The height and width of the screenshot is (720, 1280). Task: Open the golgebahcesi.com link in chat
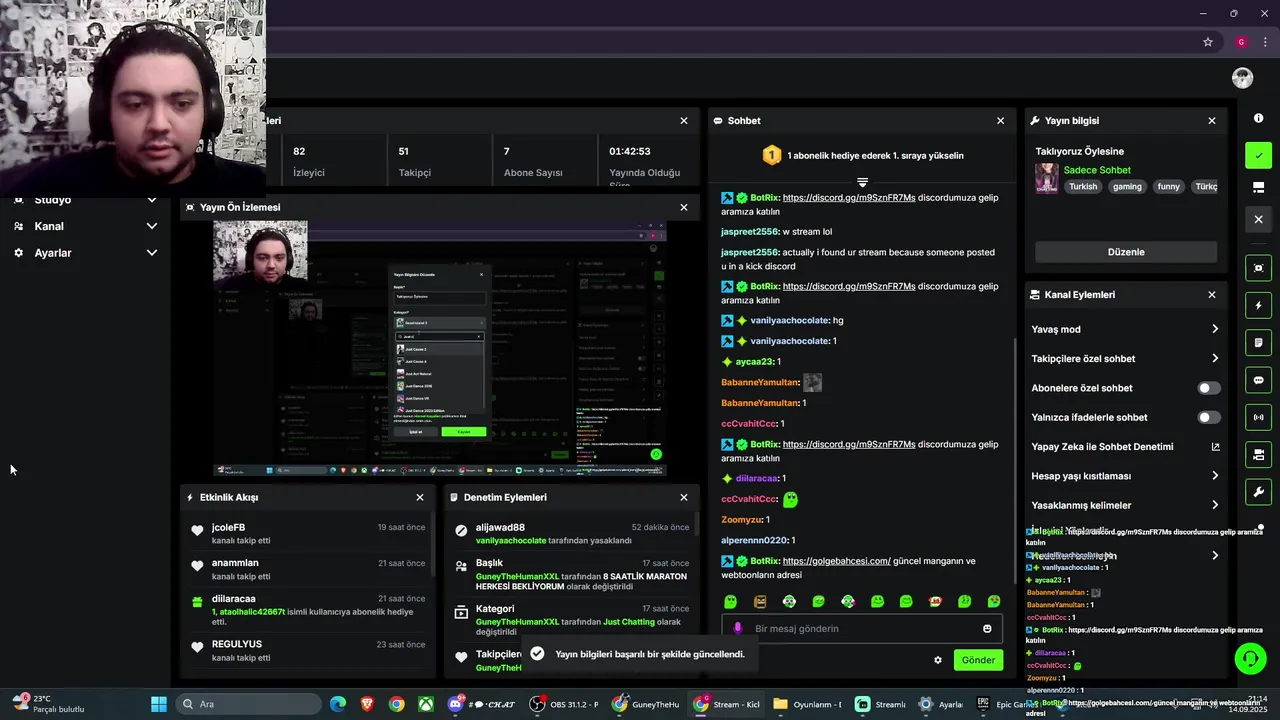[x=836, y=561]
